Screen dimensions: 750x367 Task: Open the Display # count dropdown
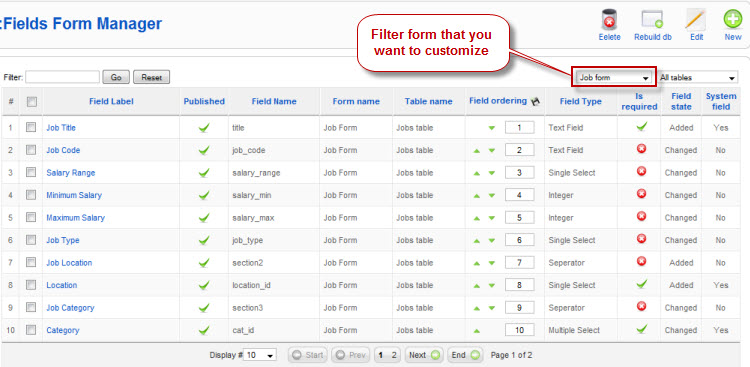coord(261,356)
